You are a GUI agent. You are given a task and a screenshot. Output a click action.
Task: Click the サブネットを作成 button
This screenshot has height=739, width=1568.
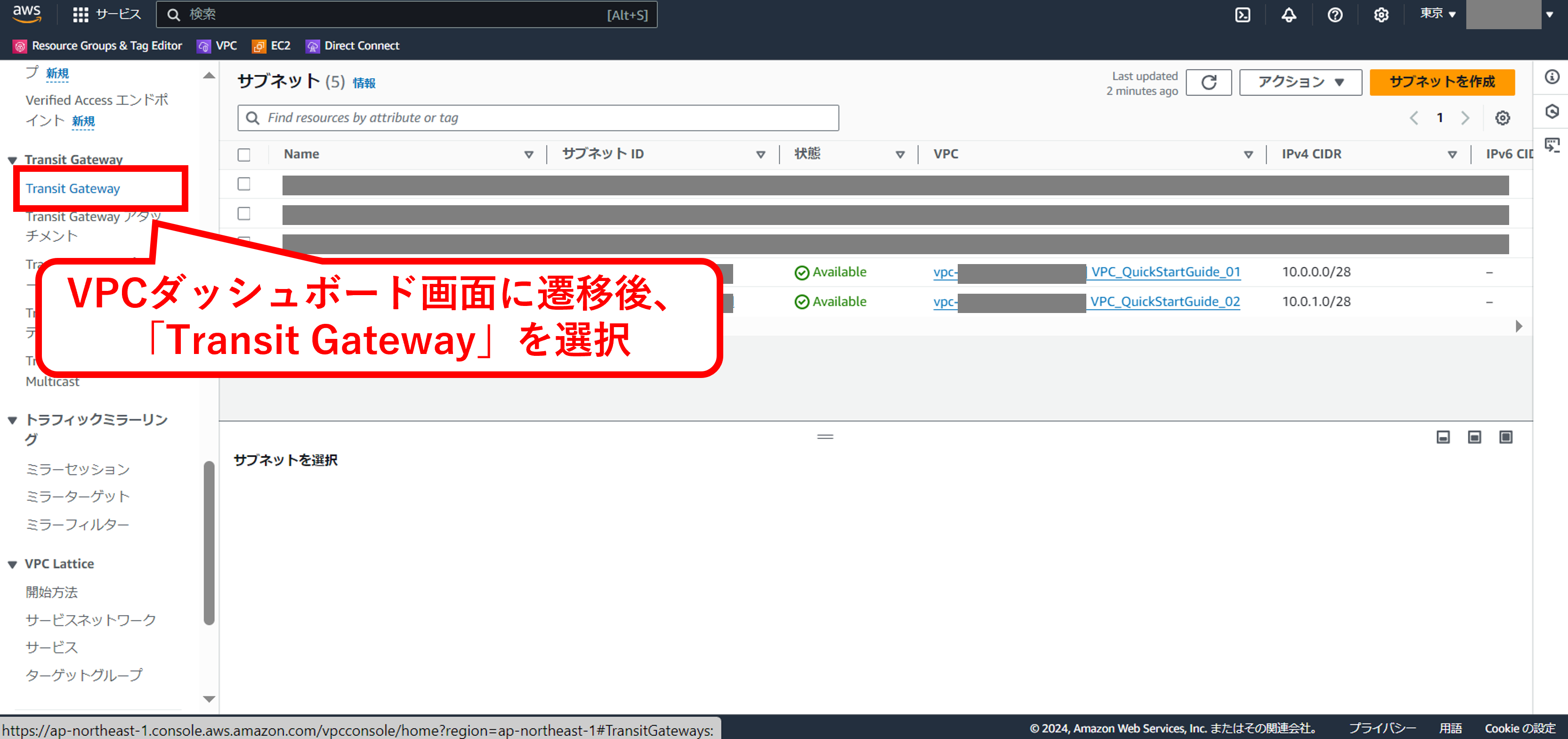[1441, 82]
